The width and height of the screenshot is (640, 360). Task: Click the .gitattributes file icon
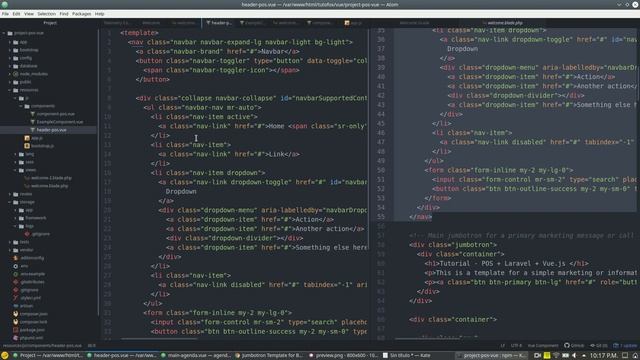tap(16, 282)
